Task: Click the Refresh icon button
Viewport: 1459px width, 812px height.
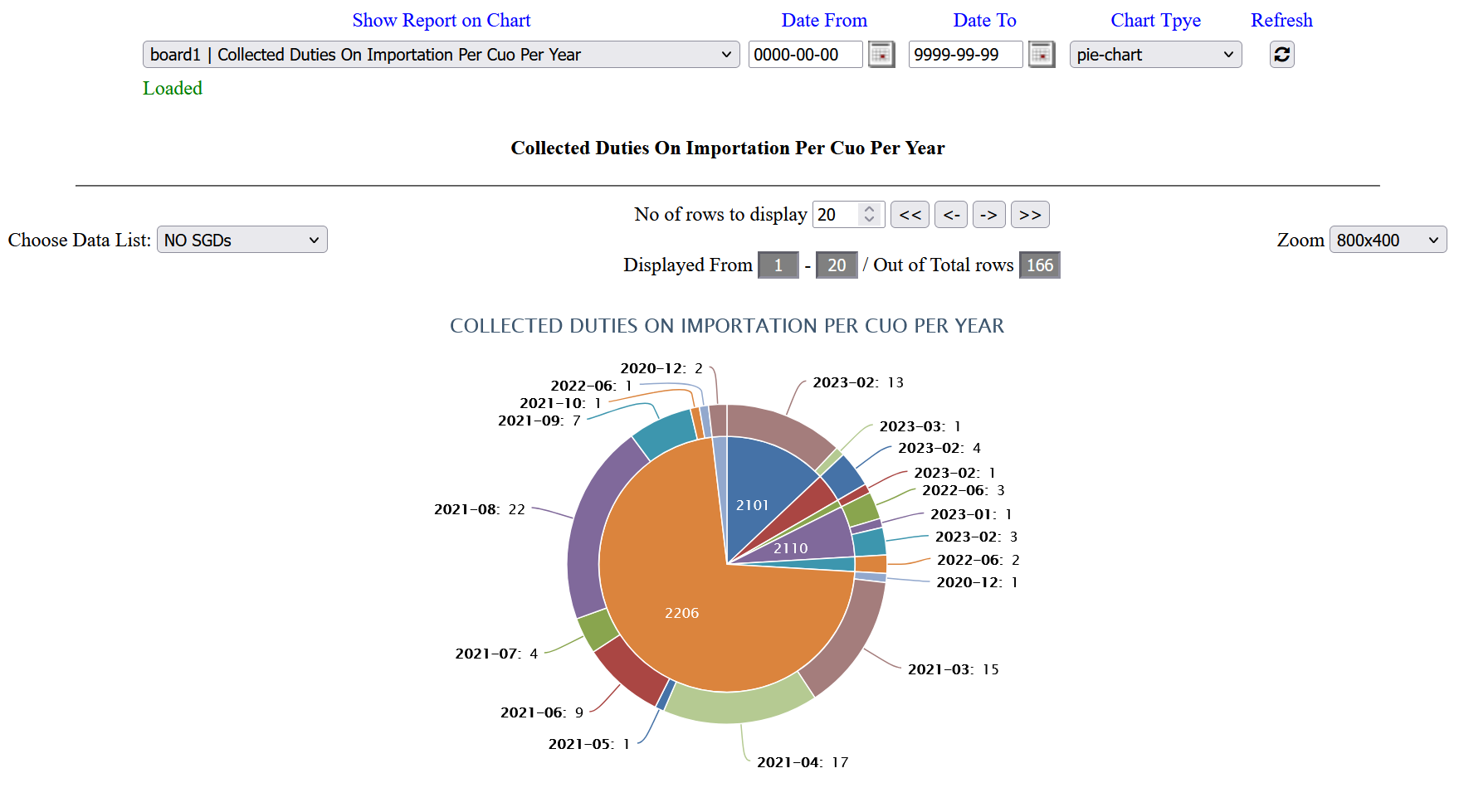Action: coord(1281,55)
